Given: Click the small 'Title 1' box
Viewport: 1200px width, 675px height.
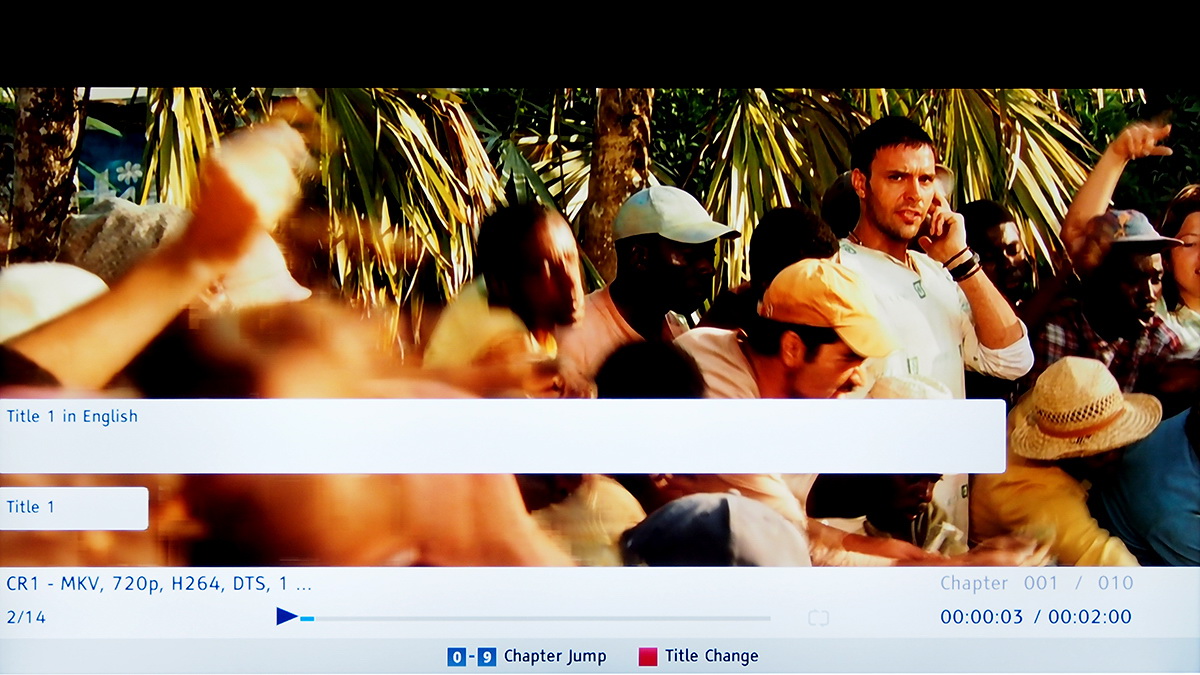Looking at the screenshot, I should 74,508.
